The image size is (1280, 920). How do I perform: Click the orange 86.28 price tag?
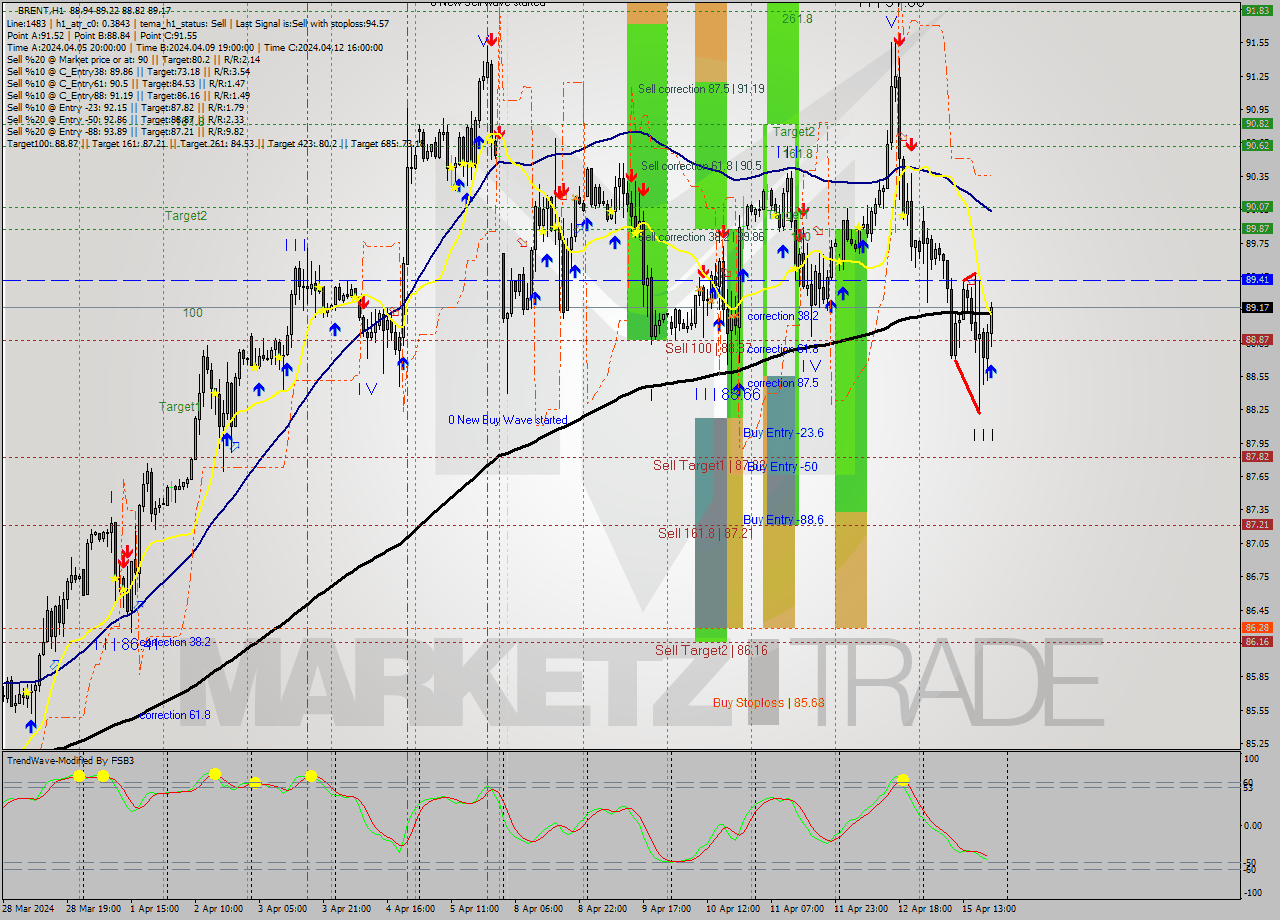1256,628
